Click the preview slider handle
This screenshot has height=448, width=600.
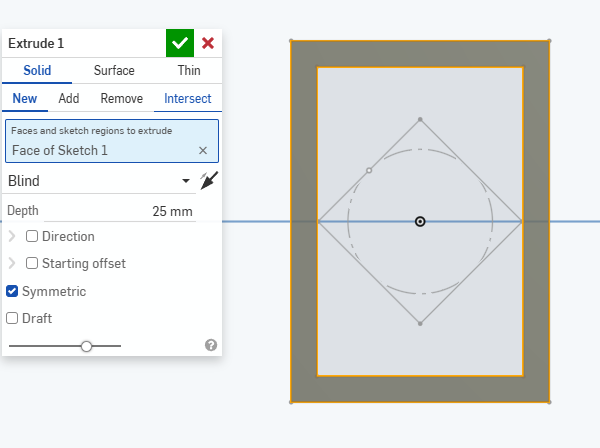pyautogui.click(x=87, y=346)
